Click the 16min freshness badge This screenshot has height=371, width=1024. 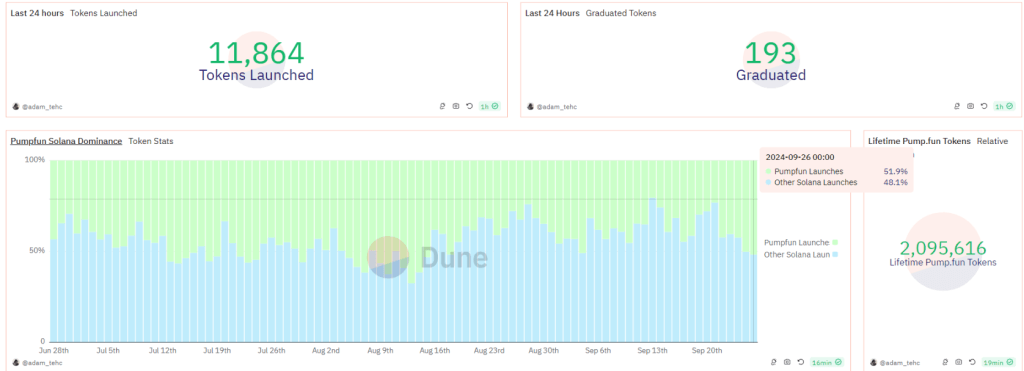pyautogui.click(x=826, y=361)
